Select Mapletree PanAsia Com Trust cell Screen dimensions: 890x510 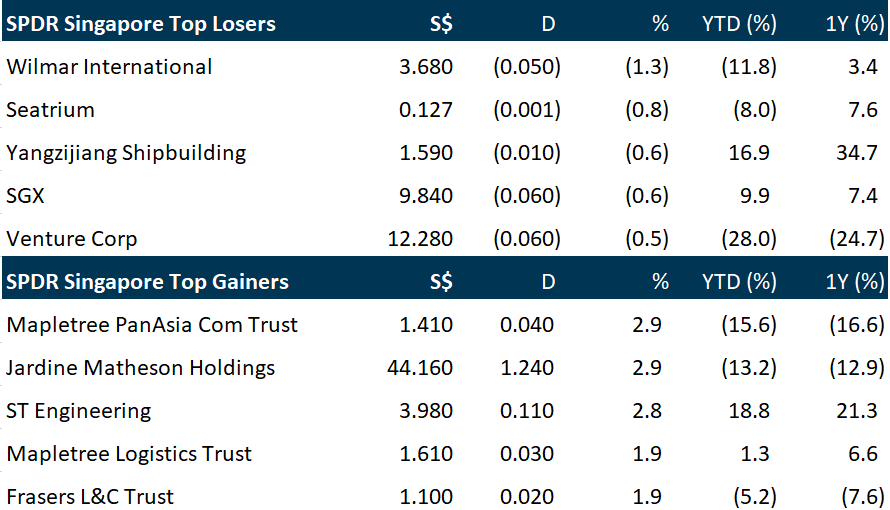(x=152, y=325)
